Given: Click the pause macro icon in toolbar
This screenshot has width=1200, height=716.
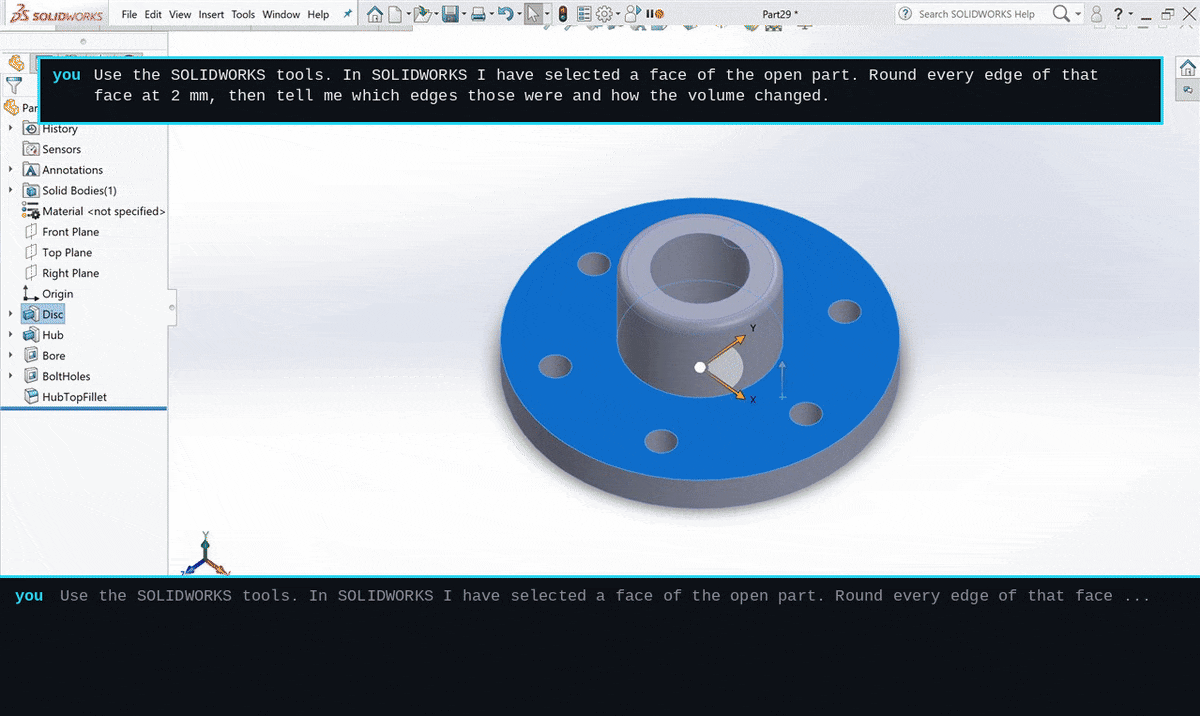Looking at the screenshot, I should tap(653, 14).
